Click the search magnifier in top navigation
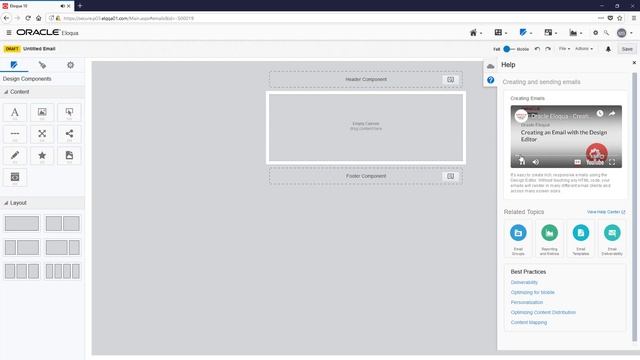This screenshot has width=640, height=360. click(607, 33)
